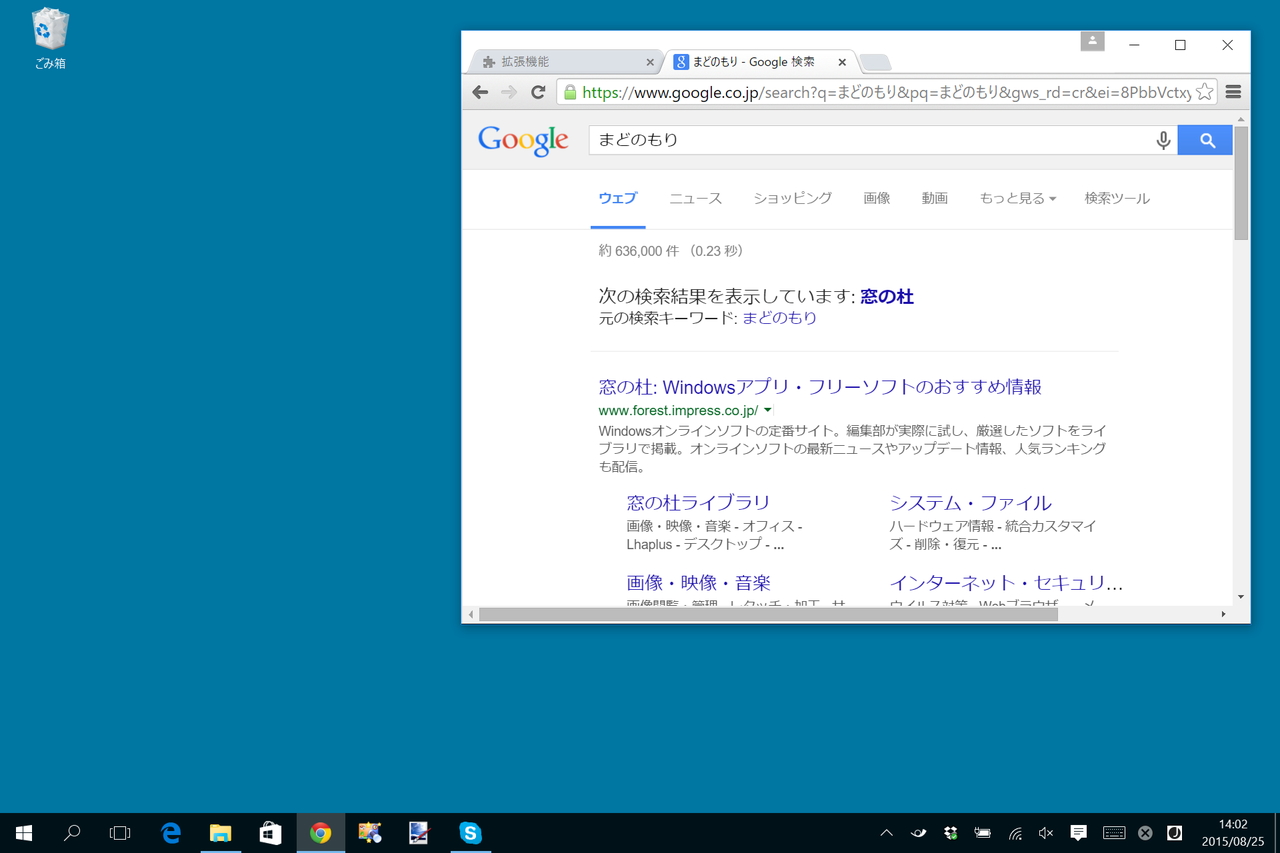Click the まどのもり original keyword link
This screenshot has height=853, width=1280.
[779, 316]
